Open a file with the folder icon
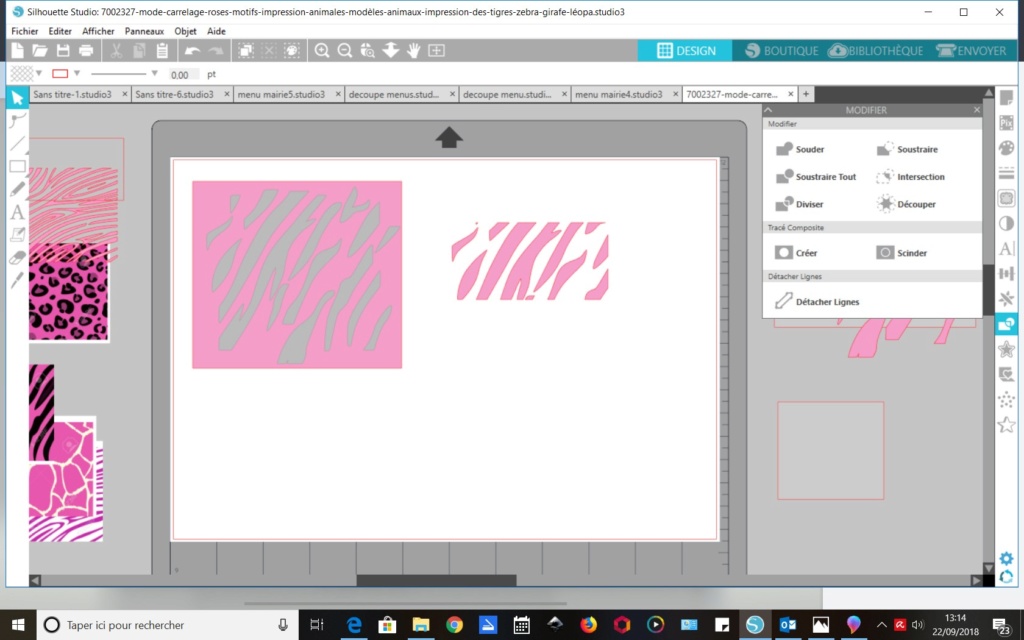Viewport: 1024px width, 640px height. [40, 50]
